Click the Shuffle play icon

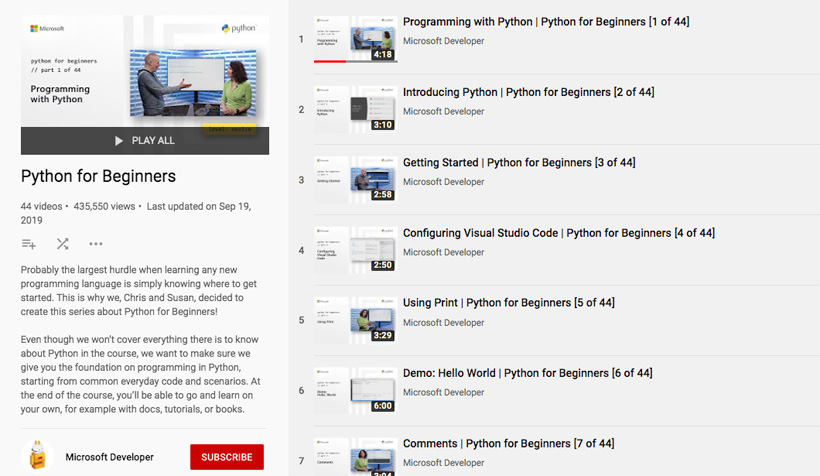click(x=63, y=244)
